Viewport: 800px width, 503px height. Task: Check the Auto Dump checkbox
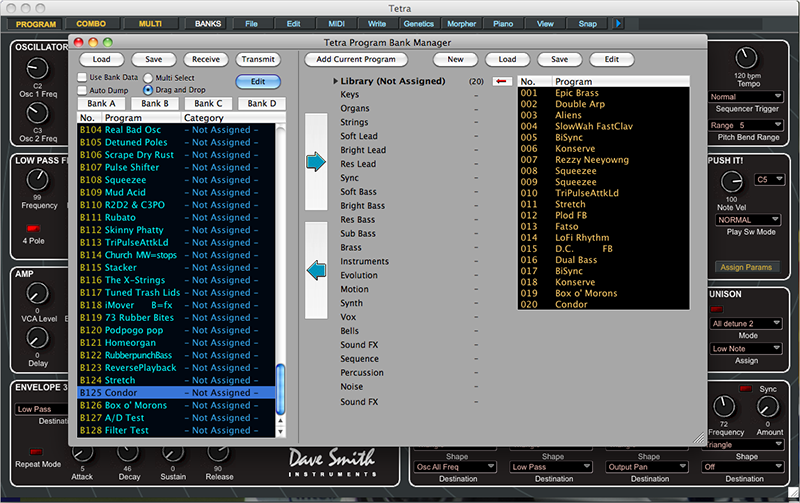click(83, 90)
